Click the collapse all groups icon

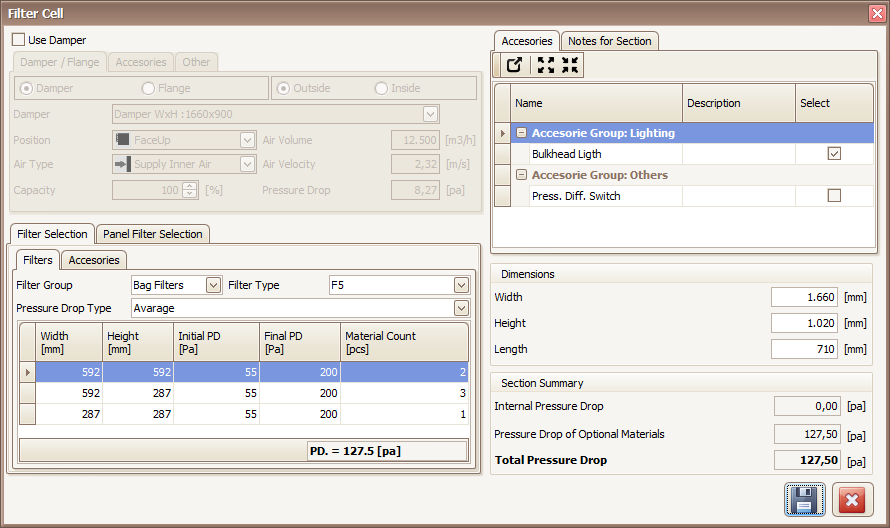tap(570, 65)
